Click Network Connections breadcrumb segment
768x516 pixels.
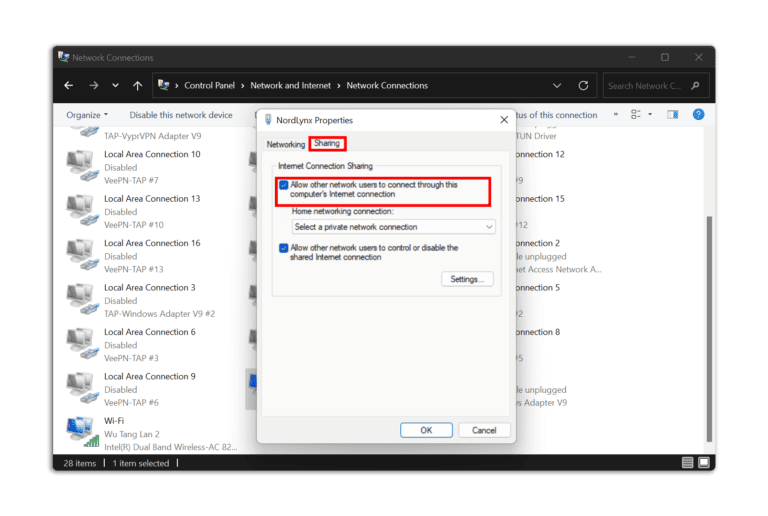tap(387, 86)
